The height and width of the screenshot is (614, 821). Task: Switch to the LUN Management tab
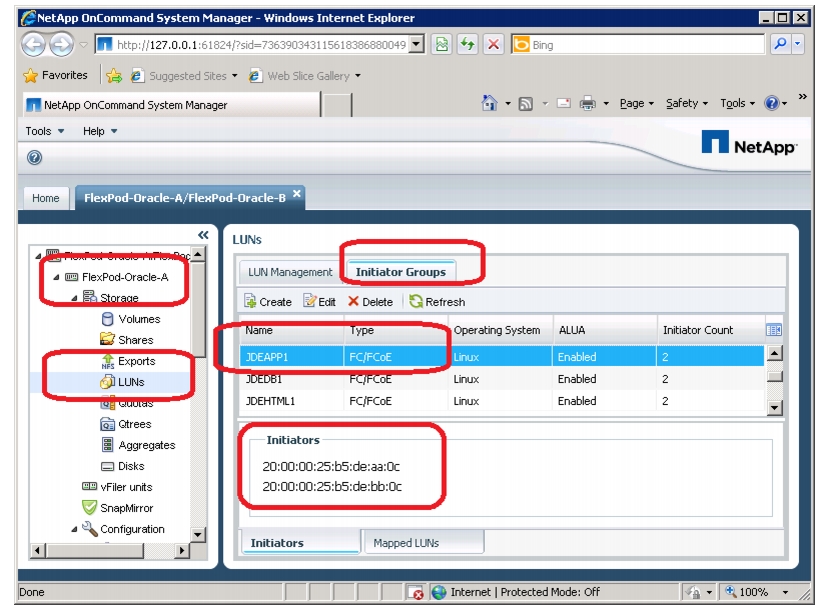(290, 272)
